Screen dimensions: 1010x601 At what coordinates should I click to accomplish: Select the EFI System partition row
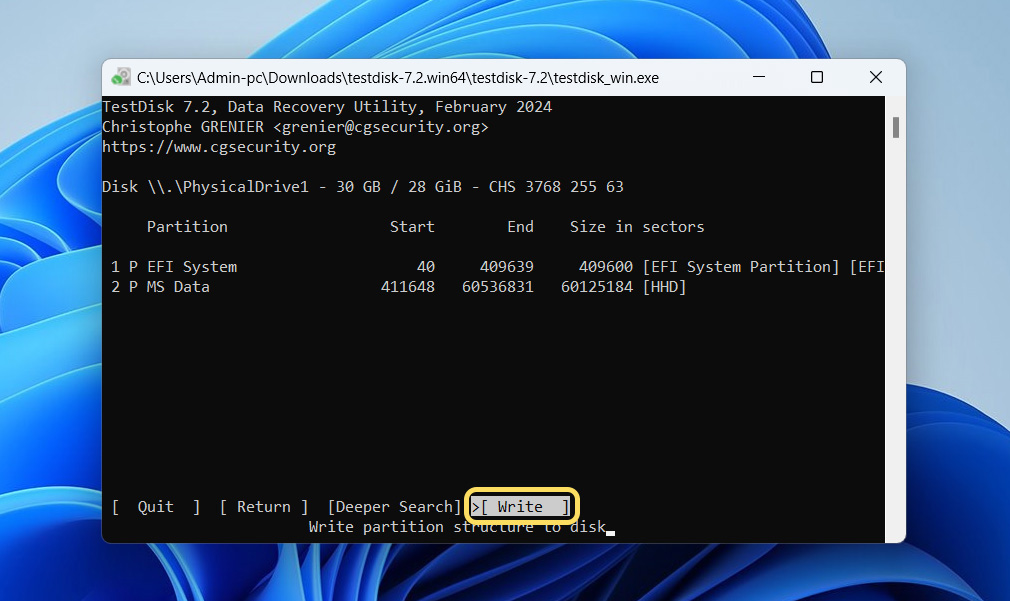pyautogui.click(x=493, y=267)
